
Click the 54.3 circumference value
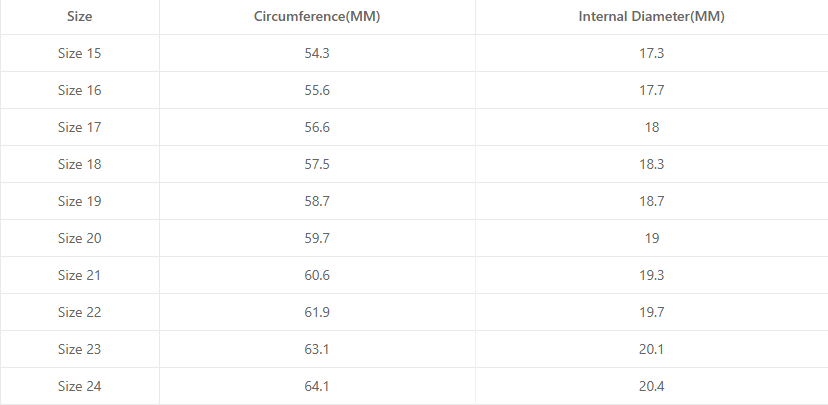click(x=317, y=53)
